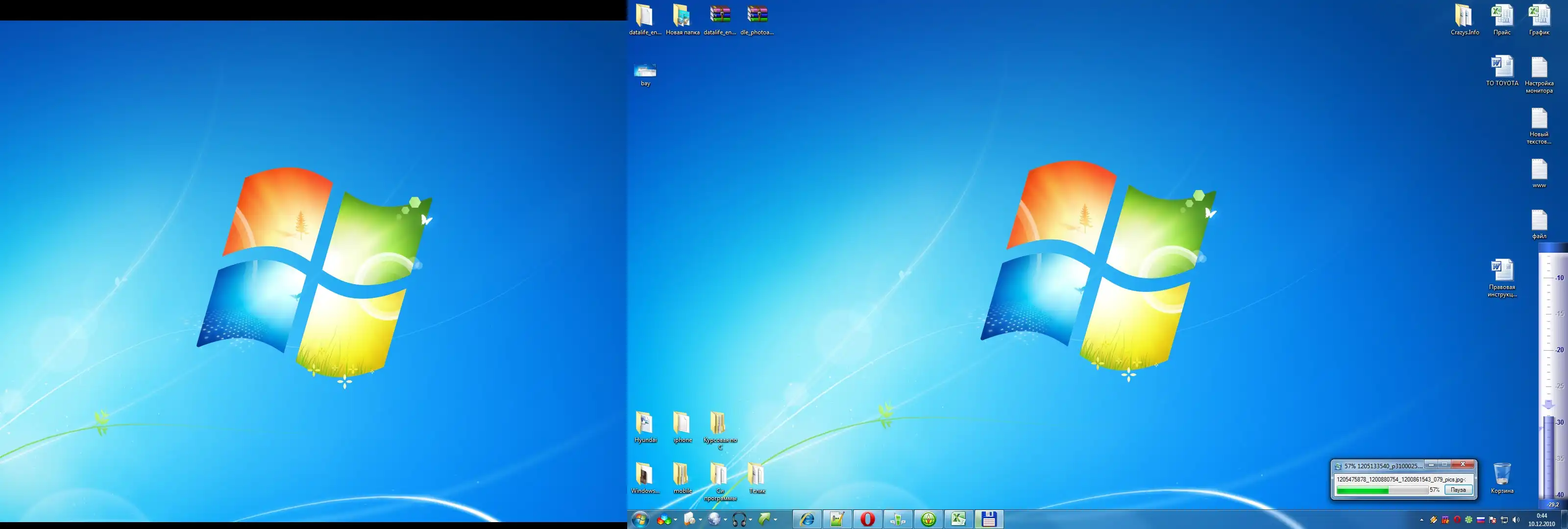1568x529 pixels.
Task: Open the Windows Start menu orb
Action: coord(640,519)
